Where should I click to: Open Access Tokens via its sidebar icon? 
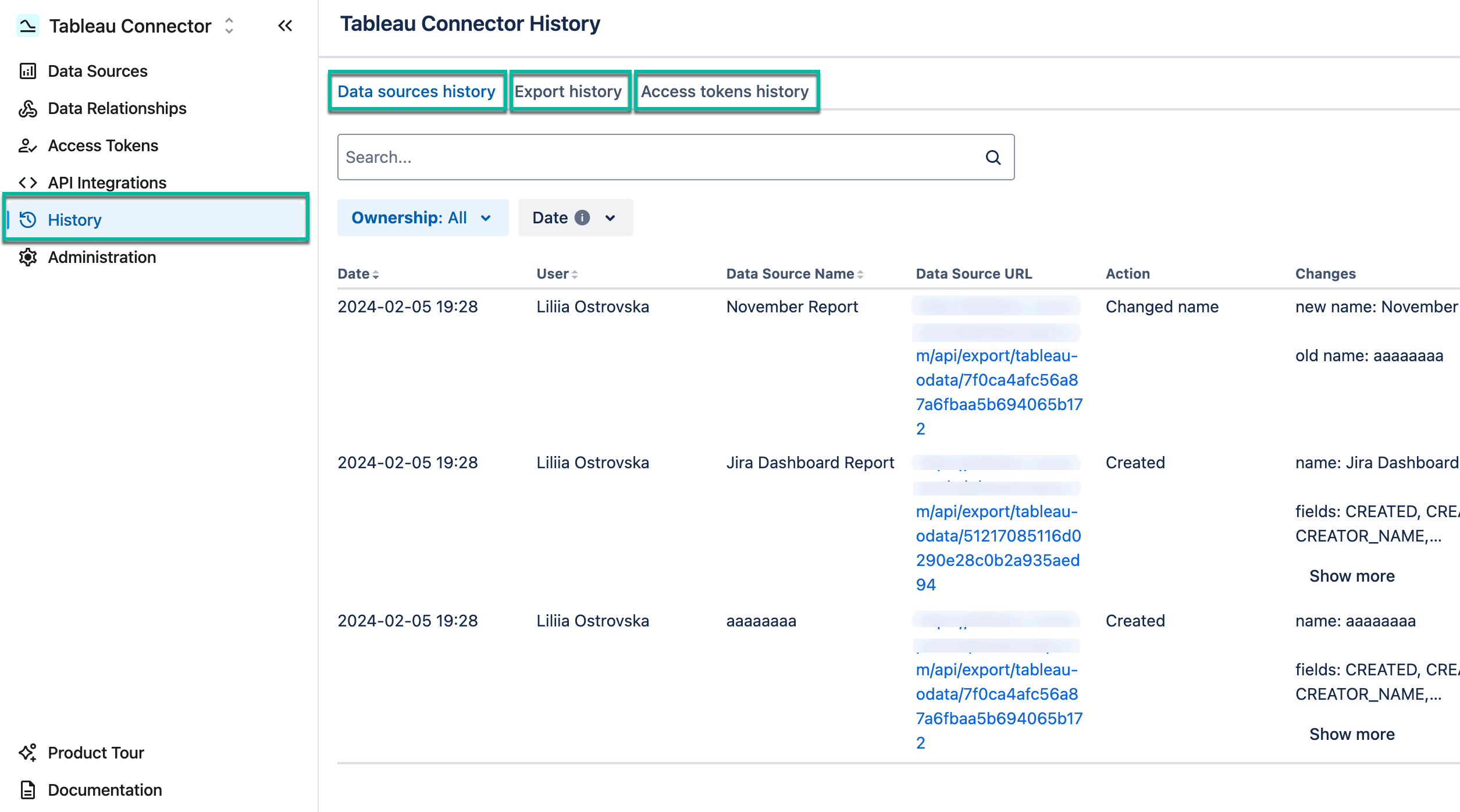[x=28, y=145]
